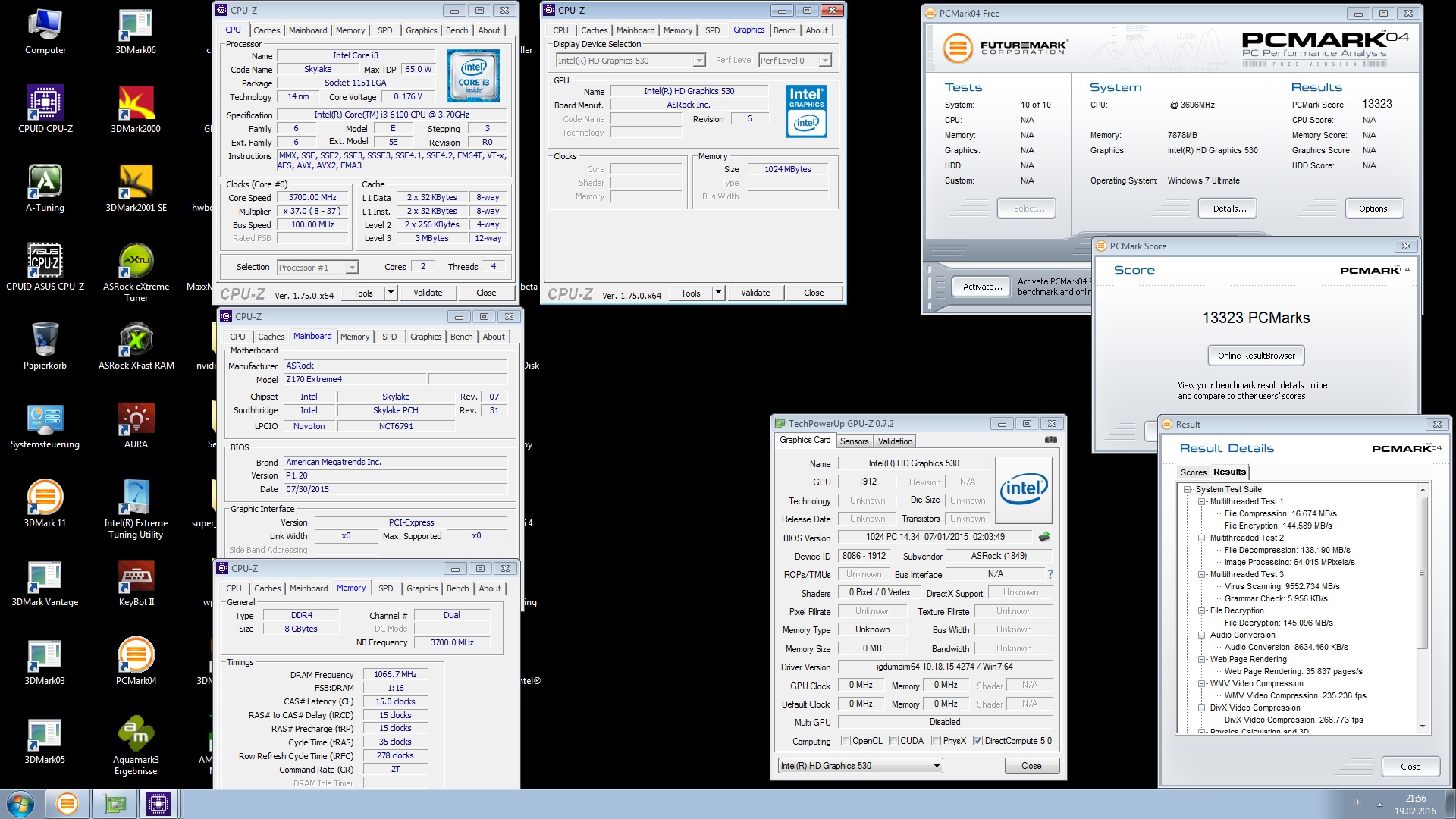The height and width of the screenshot is (819, 1456).
Task: Click the Validate button in the CPU-Z window showing the CPU tab
Action: pos(428,293)
